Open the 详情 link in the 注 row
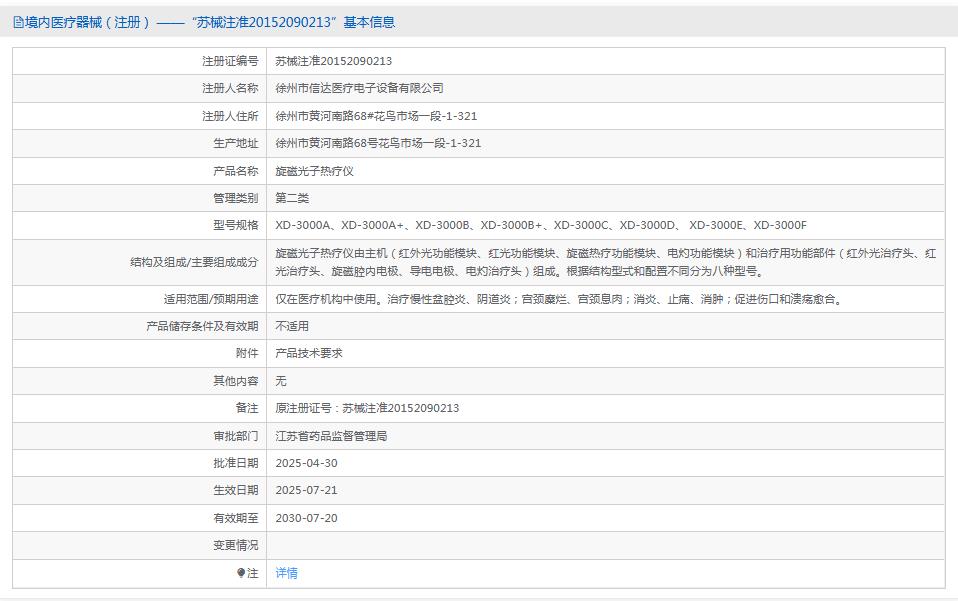The image size is (958, 601). tap(288, 573)
